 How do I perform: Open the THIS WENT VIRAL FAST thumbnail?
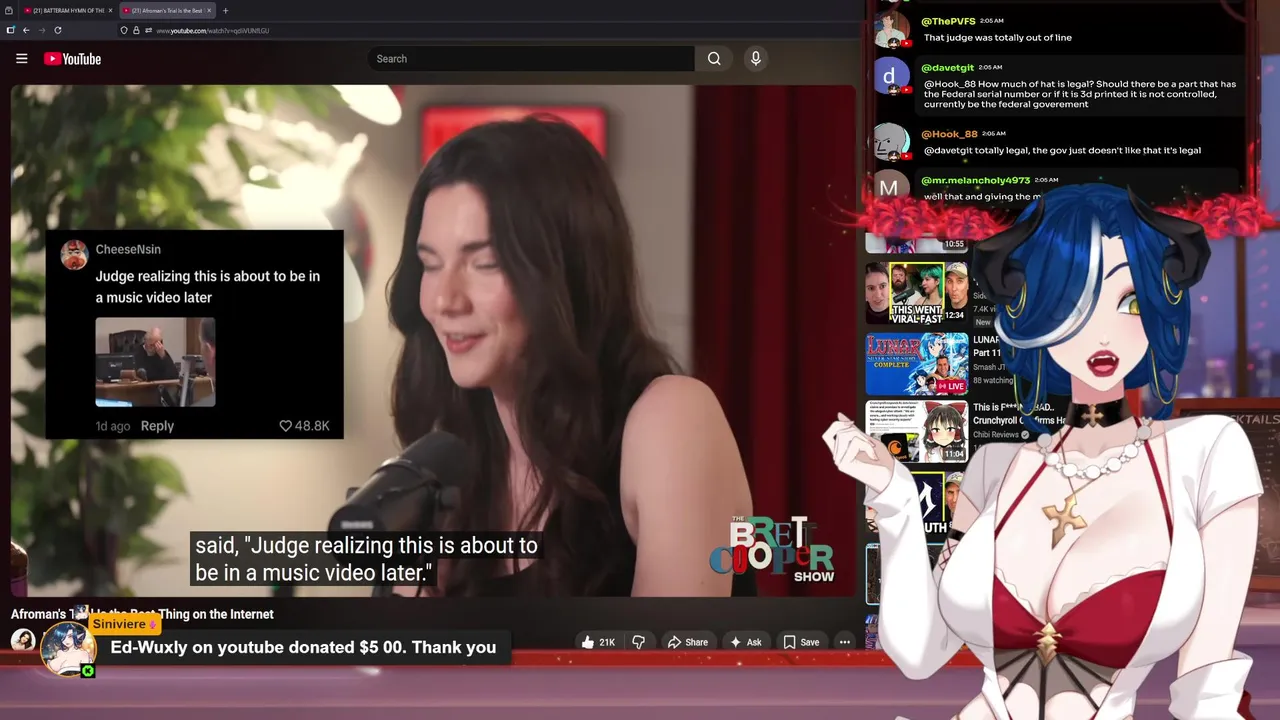pyautogui.click(x=917, y=293)
